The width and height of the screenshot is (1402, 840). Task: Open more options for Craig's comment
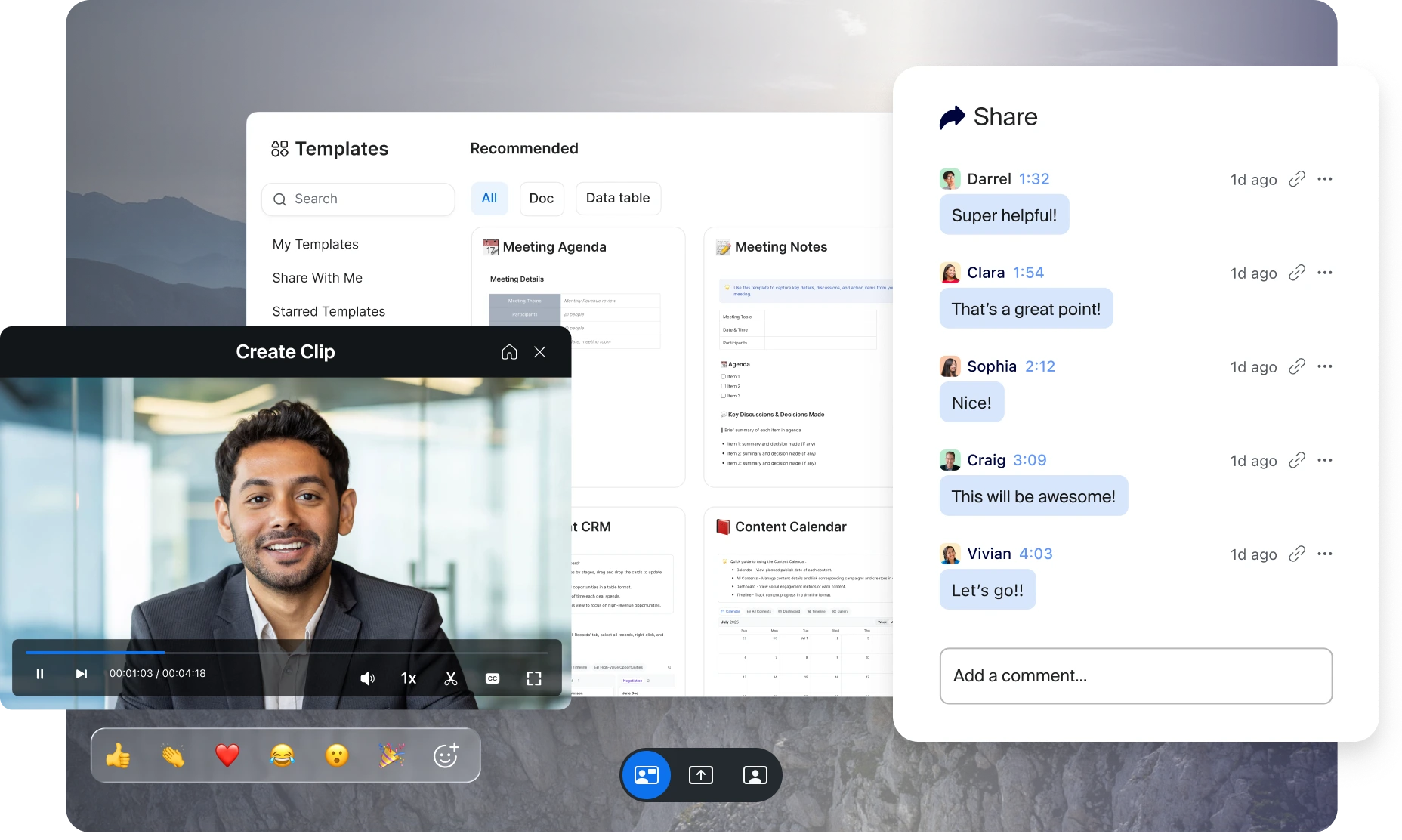pyautogui.click(x=1325, y=460)
